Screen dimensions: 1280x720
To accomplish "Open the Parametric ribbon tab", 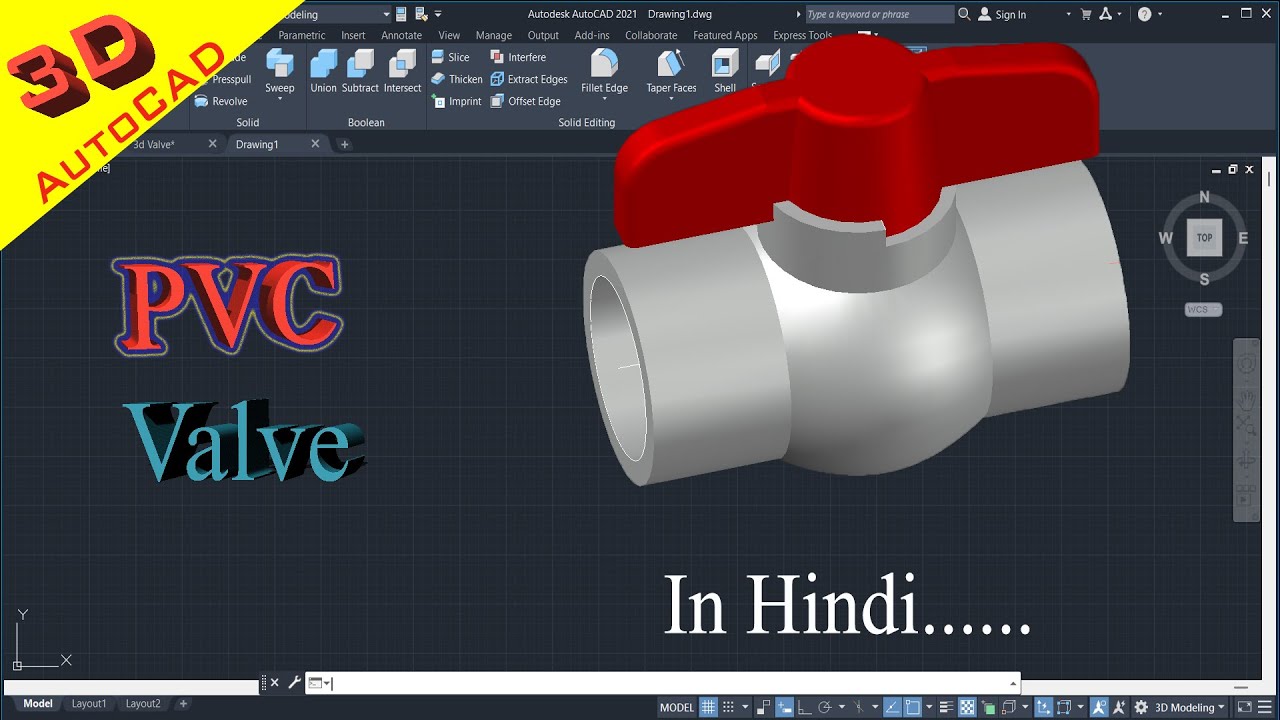I will click(302, 35).
